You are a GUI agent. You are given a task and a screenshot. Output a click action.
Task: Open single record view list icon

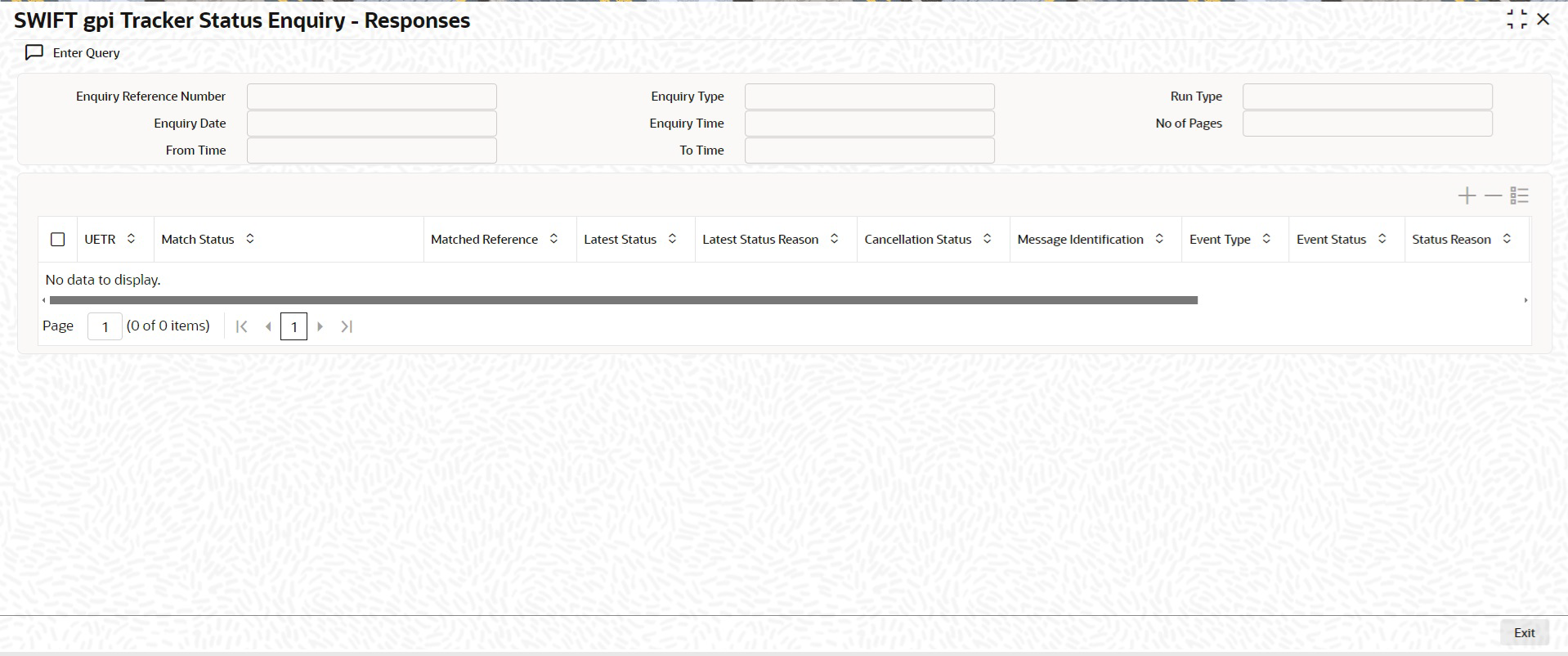pyautogui.click(x=1519, y=195)
